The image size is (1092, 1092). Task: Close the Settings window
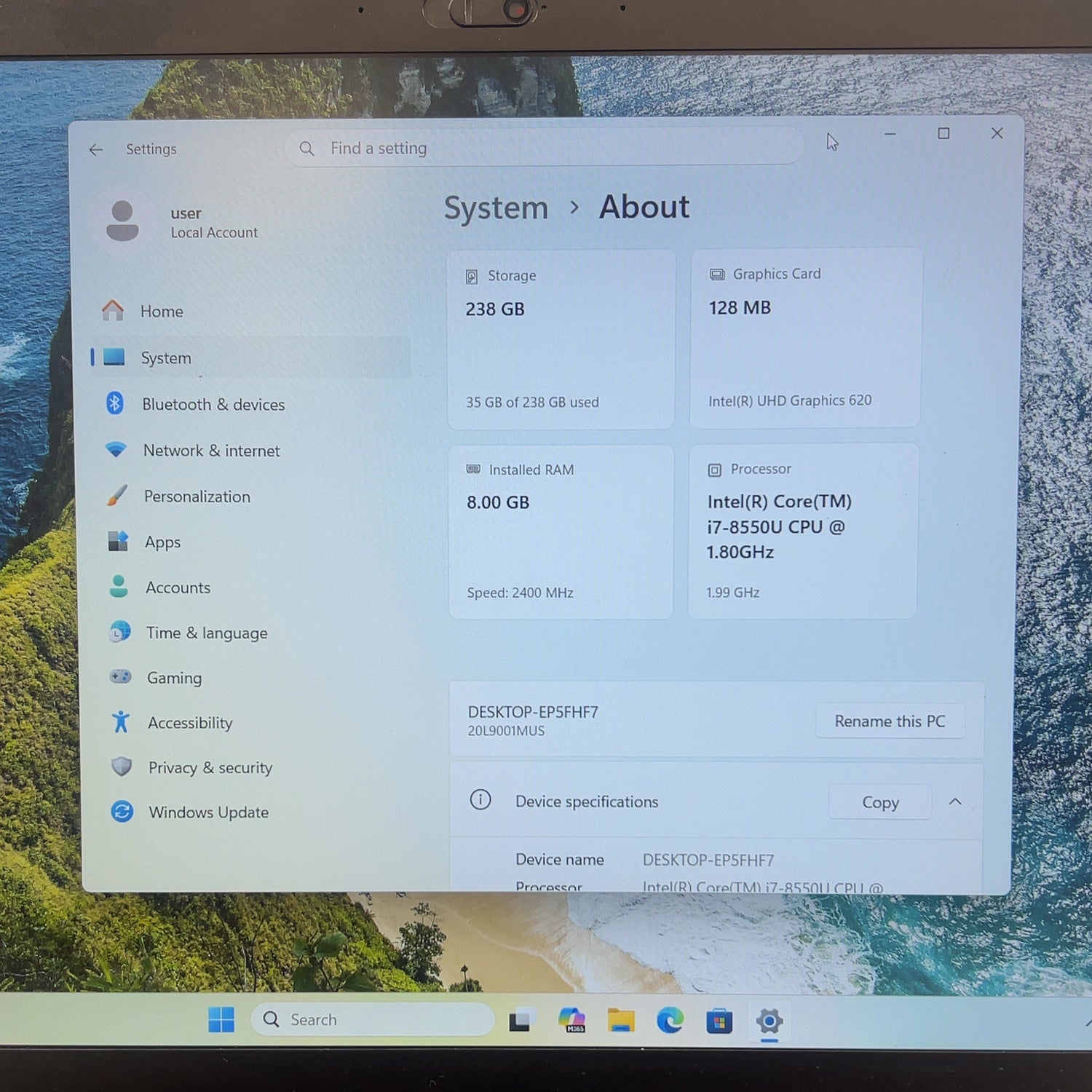pos(997,133)
